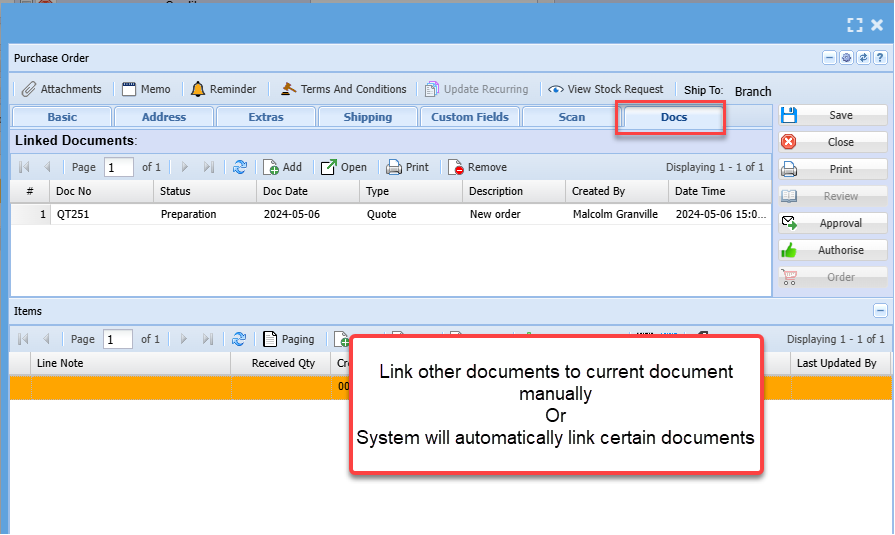Toggle Paging in the Items grid
895x535 pixels.
289,339
